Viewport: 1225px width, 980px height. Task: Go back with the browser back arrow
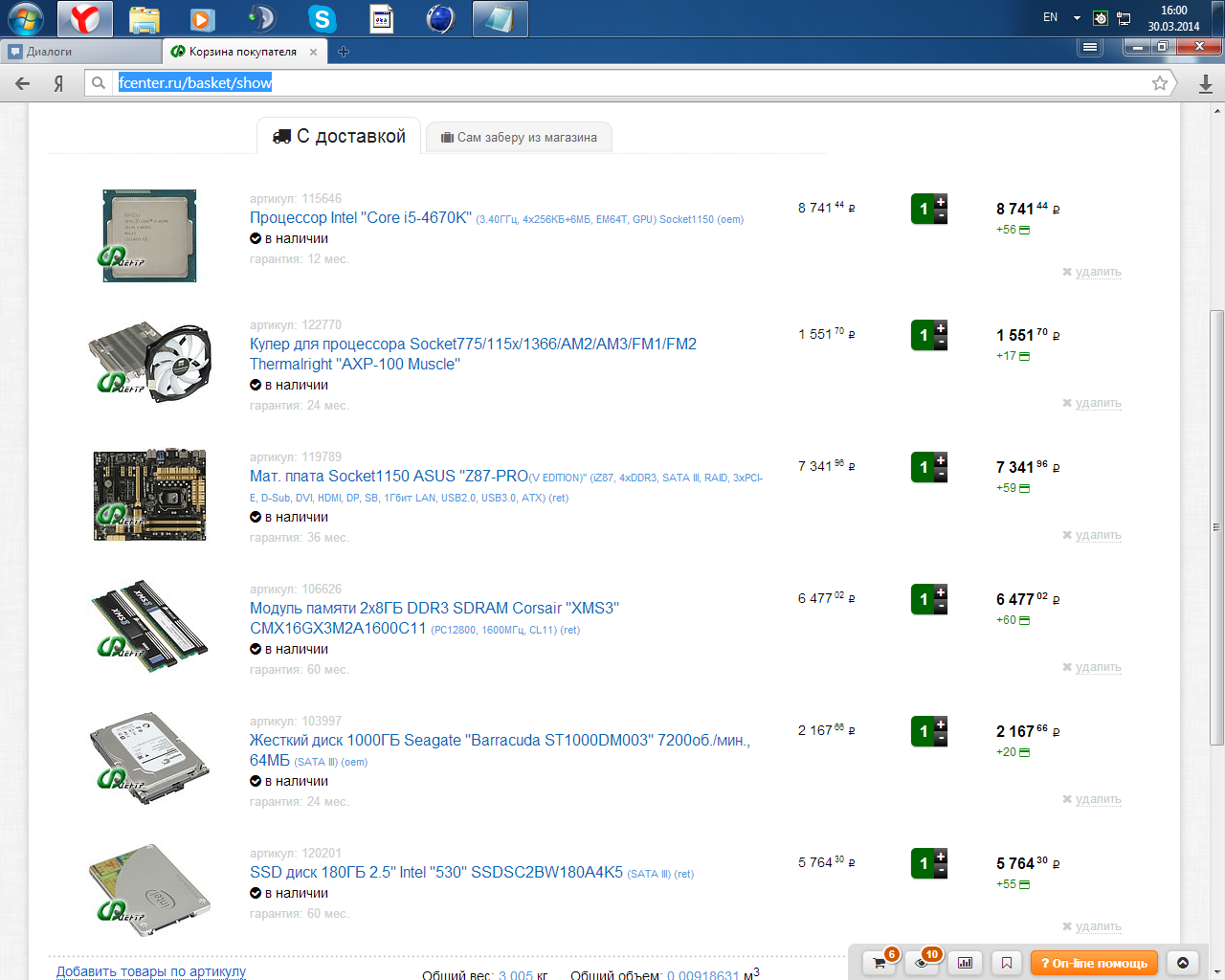tap(22, 83)
